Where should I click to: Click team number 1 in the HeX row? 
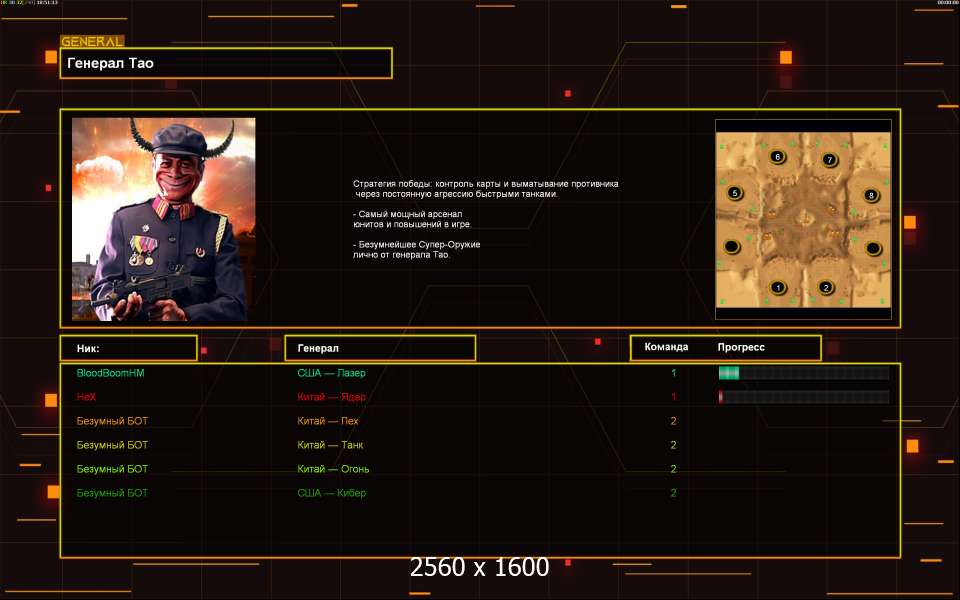point(673,397)
